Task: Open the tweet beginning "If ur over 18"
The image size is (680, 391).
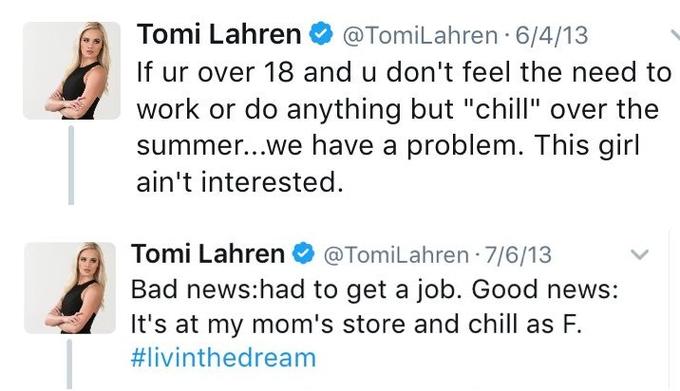Action: coord(404,127)
